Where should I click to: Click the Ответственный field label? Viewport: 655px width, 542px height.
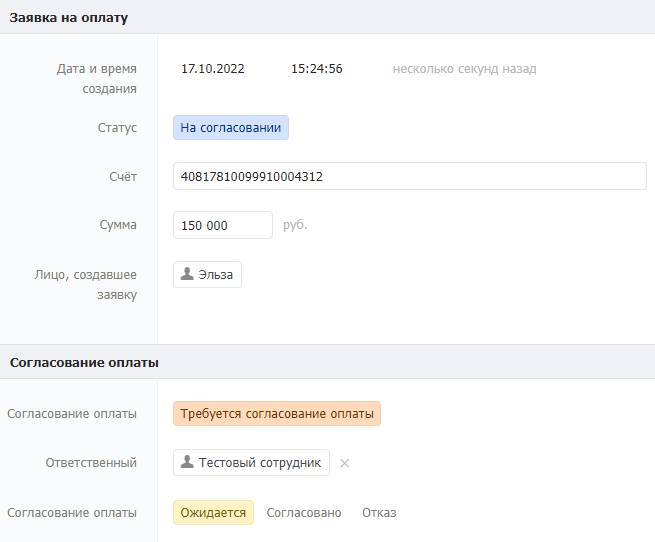tap(91, 463)
